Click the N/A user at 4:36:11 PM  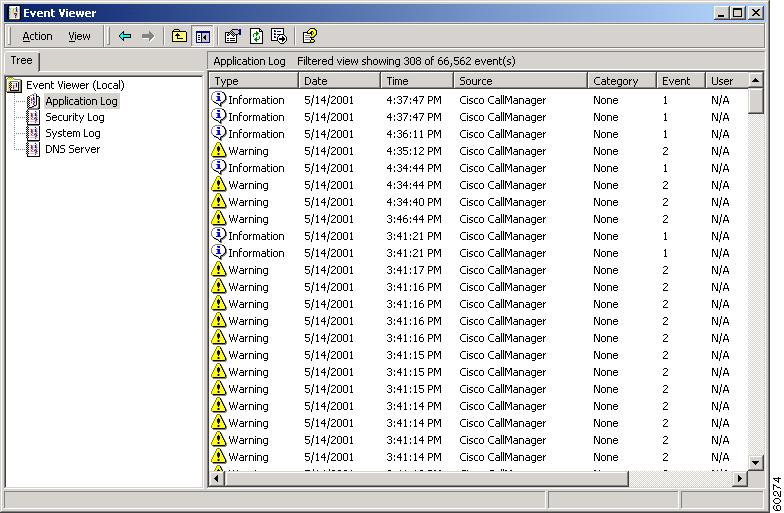(x=720, y=134)
